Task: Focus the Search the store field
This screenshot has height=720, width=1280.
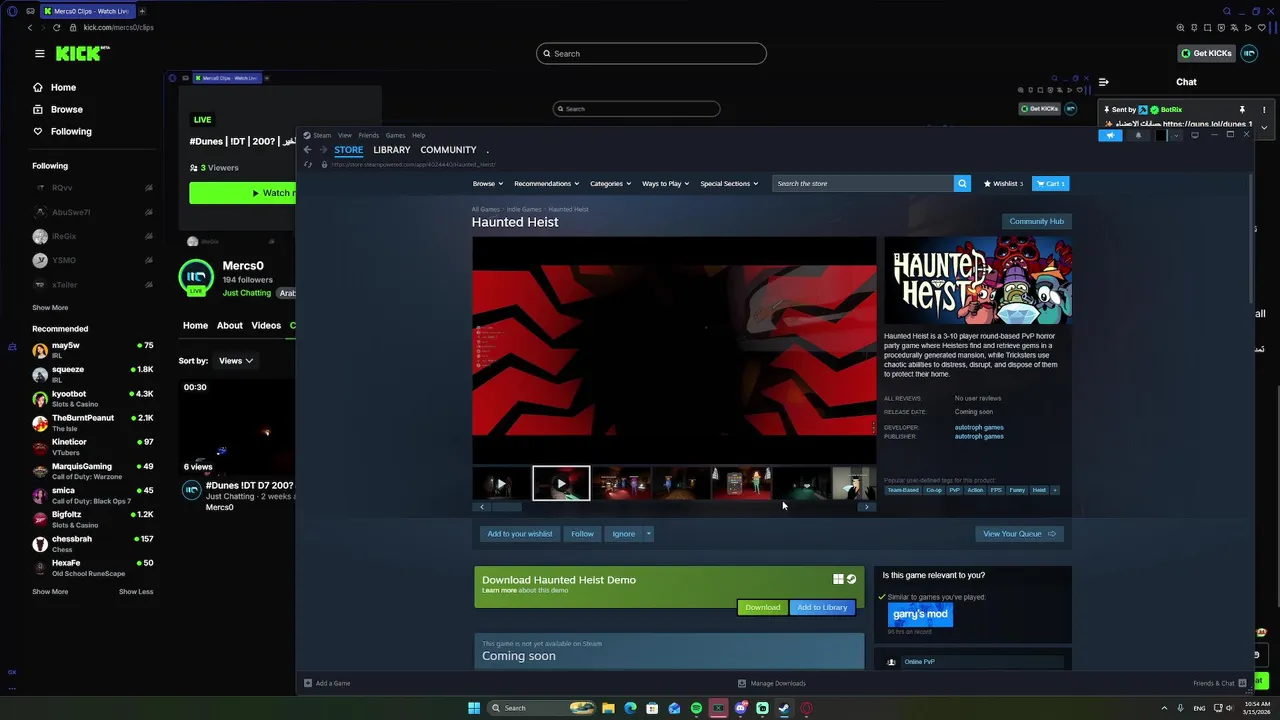Action: (863, 184)
